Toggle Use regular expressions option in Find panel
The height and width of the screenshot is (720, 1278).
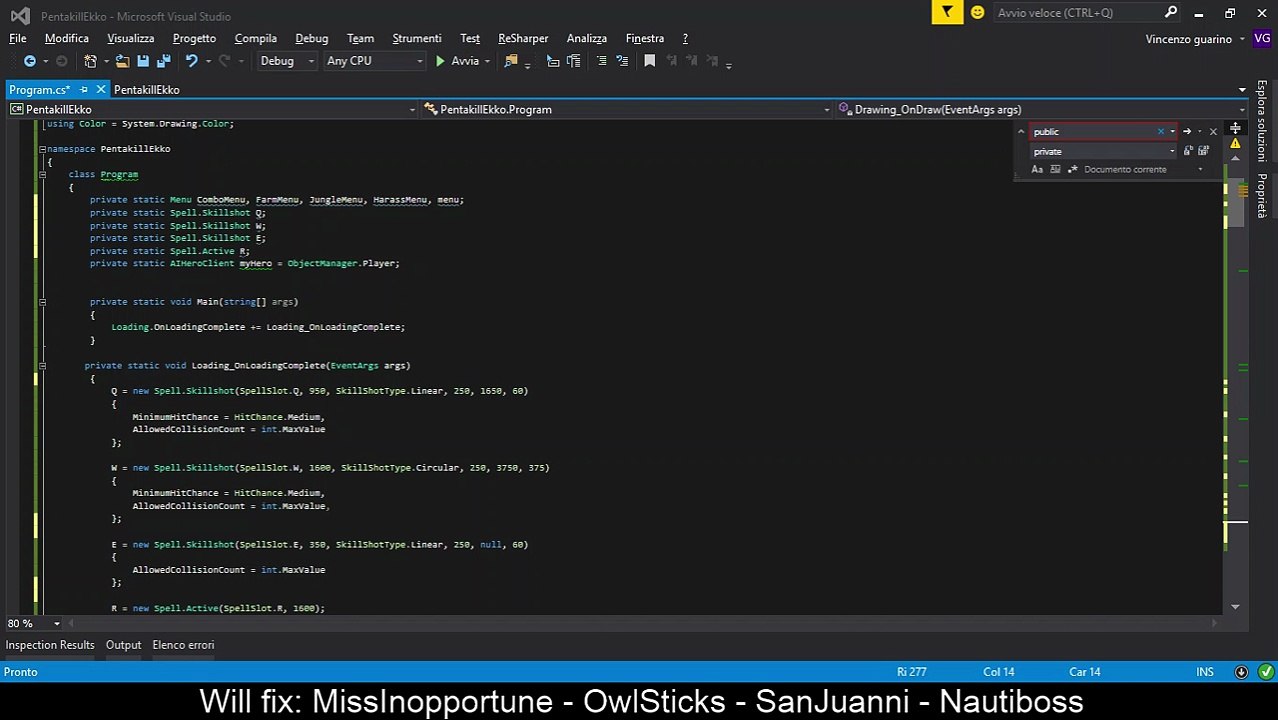[1072, 169]
